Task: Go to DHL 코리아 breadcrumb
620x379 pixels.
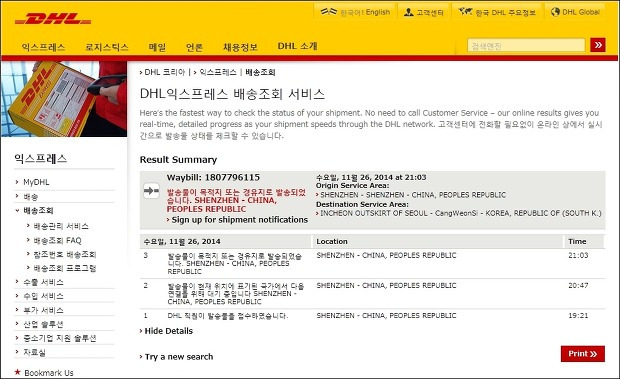Action: tap(164, 72)
